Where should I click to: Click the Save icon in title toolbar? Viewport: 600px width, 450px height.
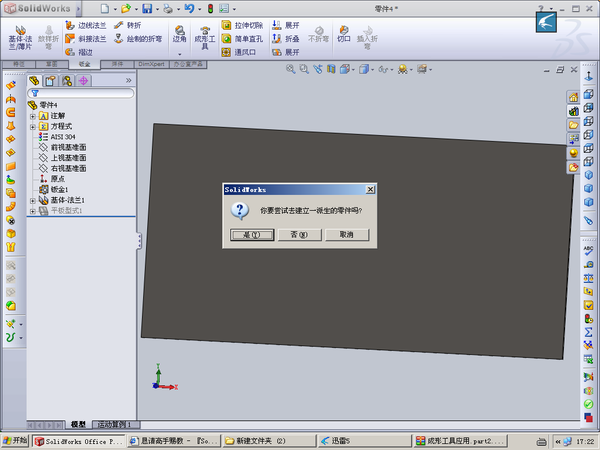(x=147, y=8)
